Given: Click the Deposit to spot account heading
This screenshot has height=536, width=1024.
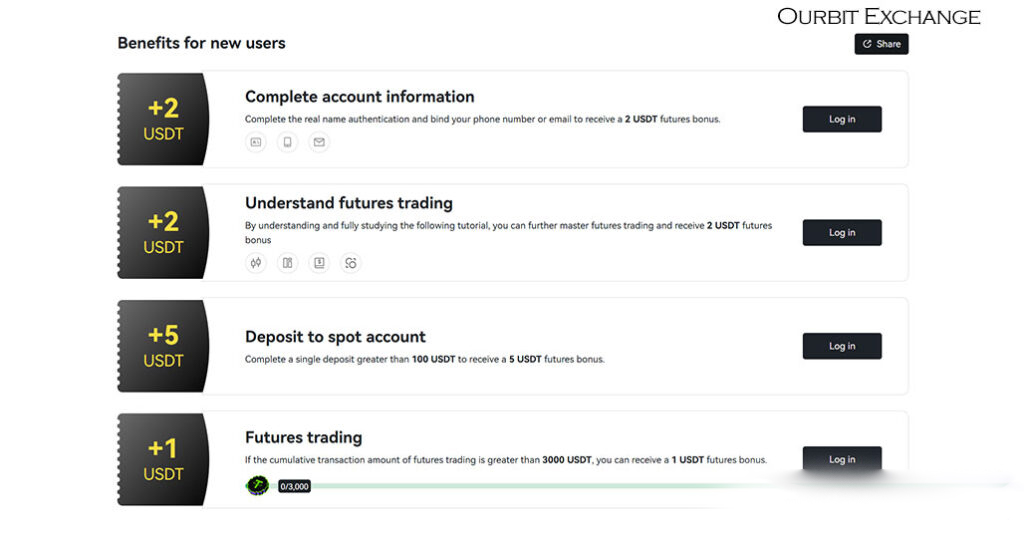Looking at the screenshot, I should coord(335,337).
